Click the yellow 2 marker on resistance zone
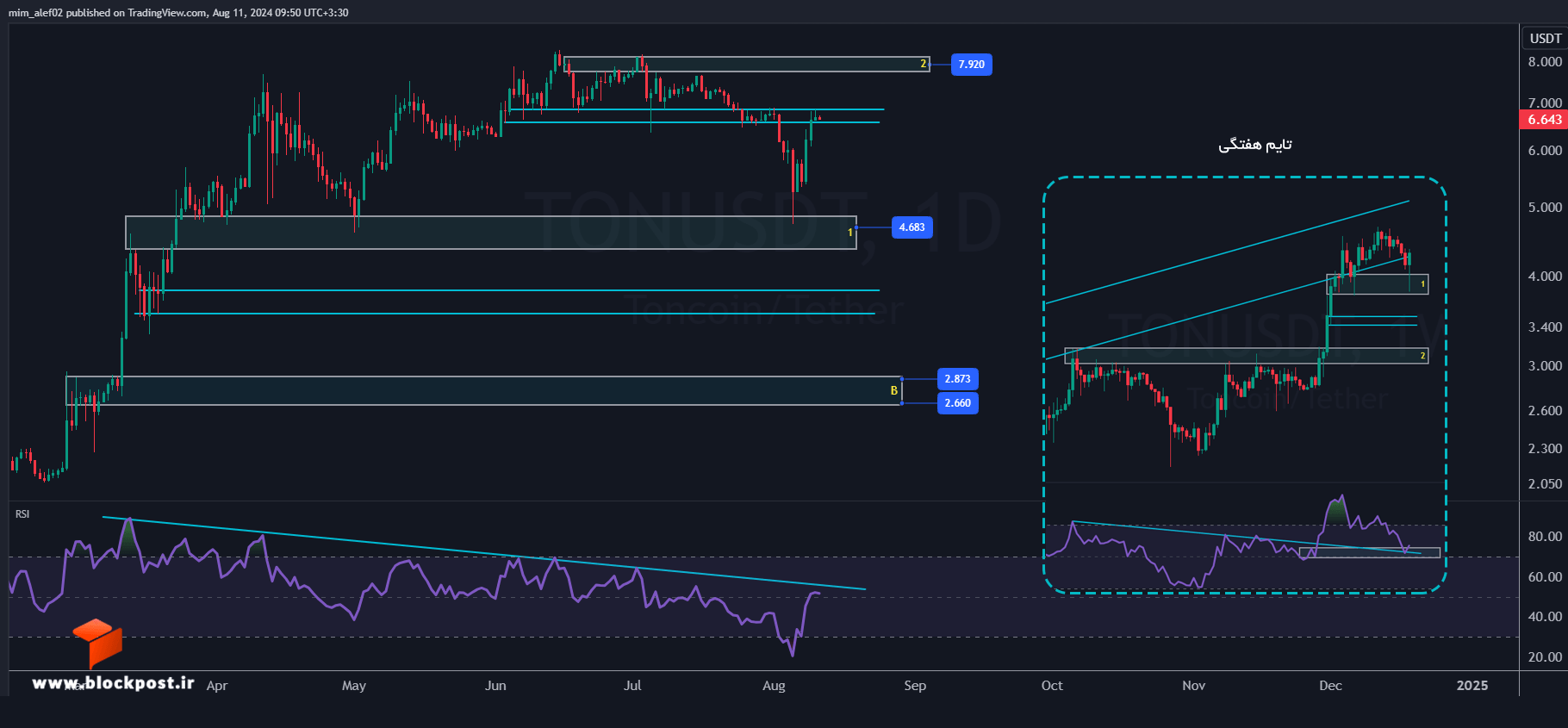This screenshot has width=1568, height=728. (x=923, y=64)
